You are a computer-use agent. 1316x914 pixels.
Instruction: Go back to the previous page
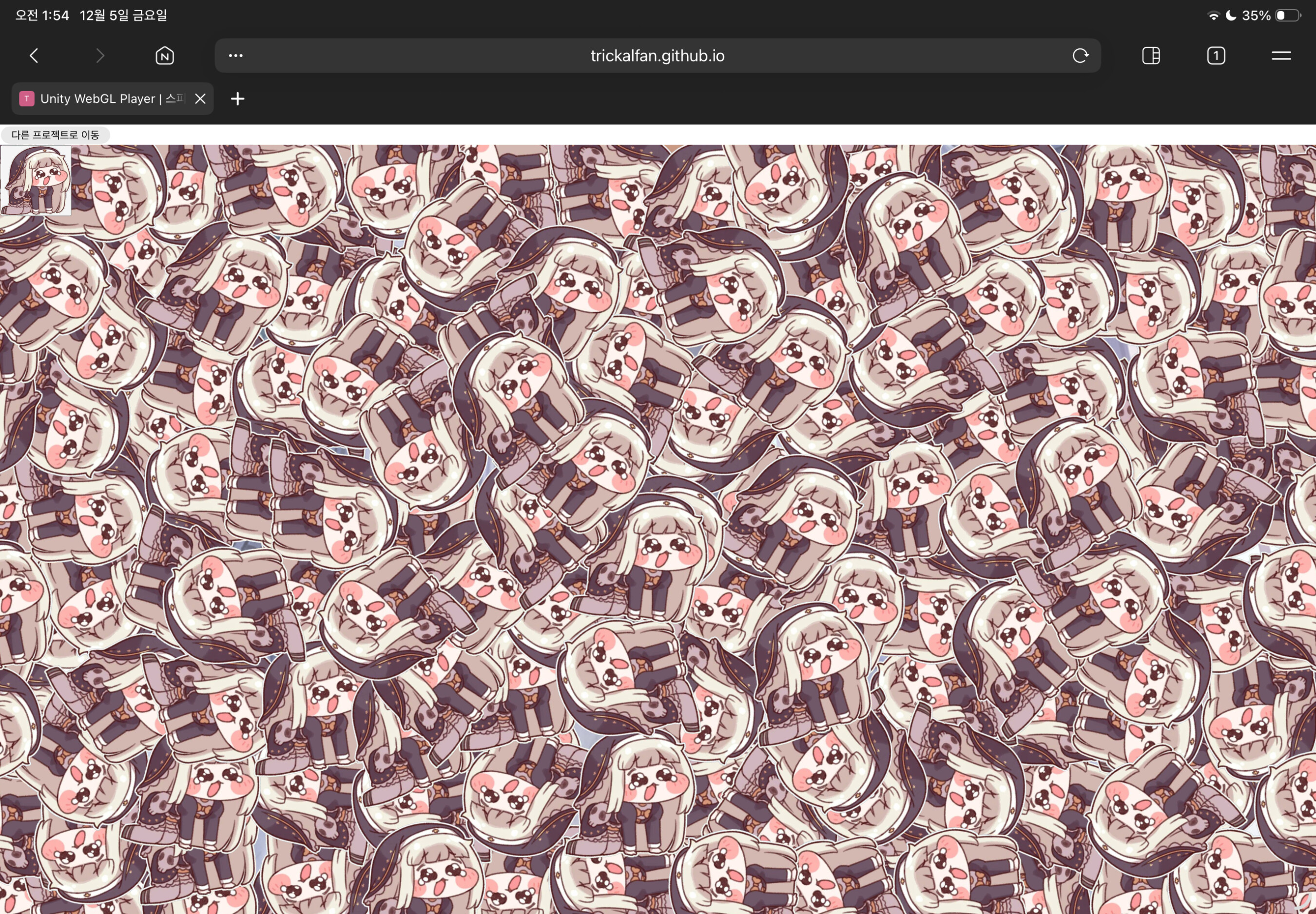coord(34,56)
